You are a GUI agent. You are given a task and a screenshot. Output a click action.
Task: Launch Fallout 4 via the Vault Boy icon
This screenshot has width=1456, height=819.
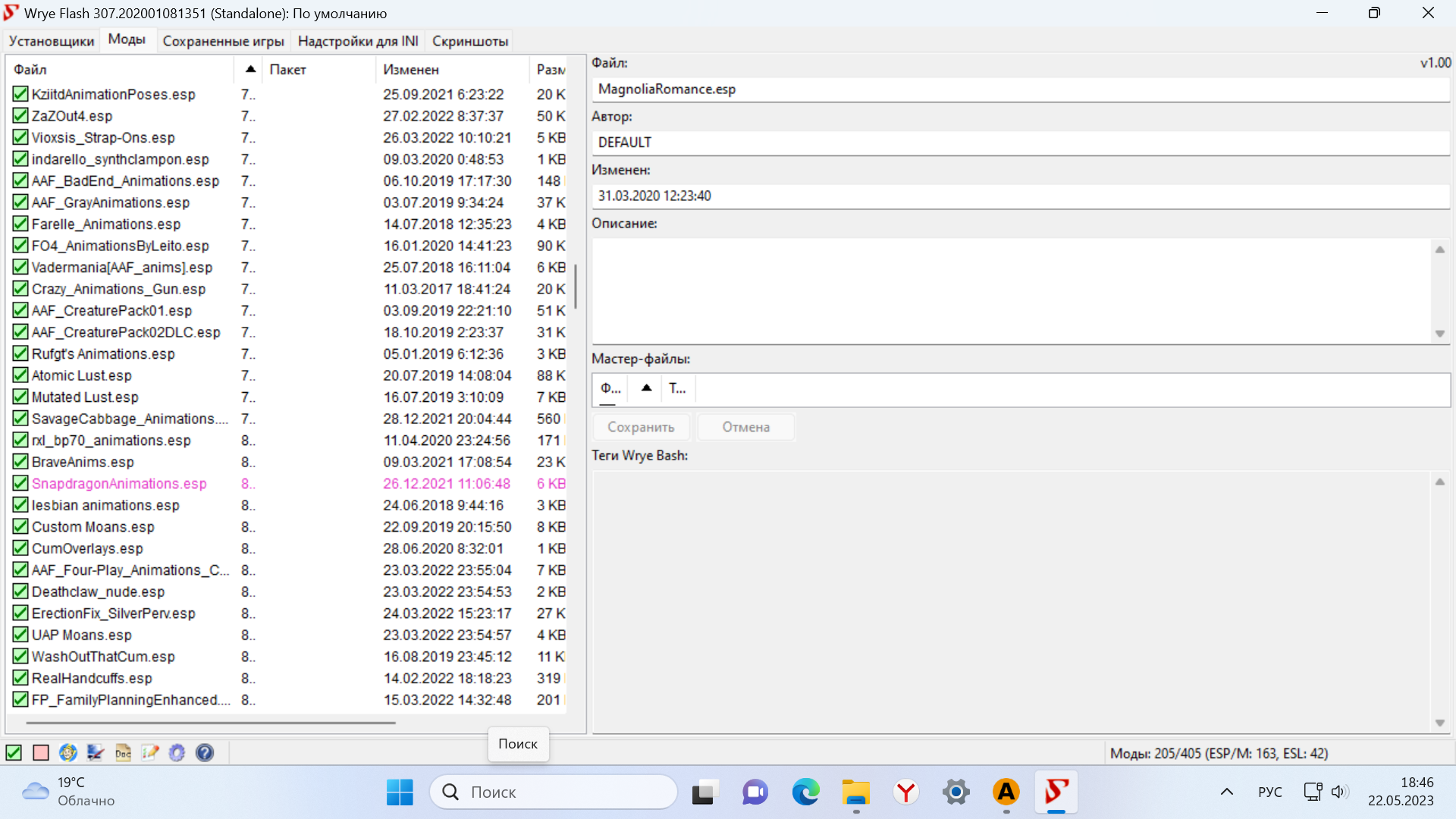tap(68, 753)
